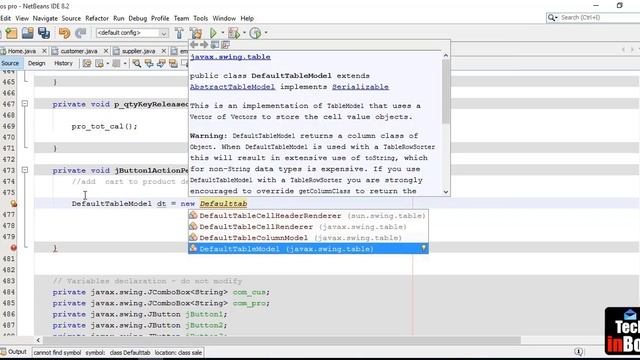640x360 pixels.
Task: Open the default config combo box
Action: point(132,33)
